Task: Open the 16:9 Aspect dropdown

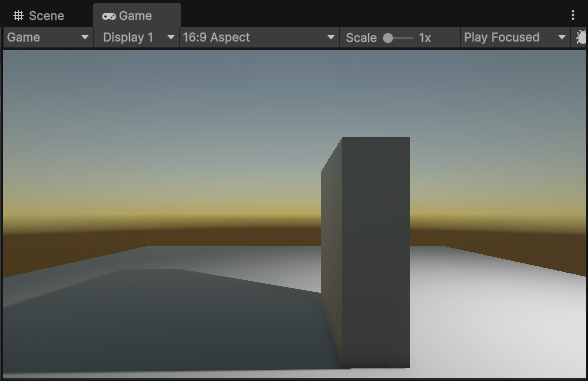Action: pos(259,38)
